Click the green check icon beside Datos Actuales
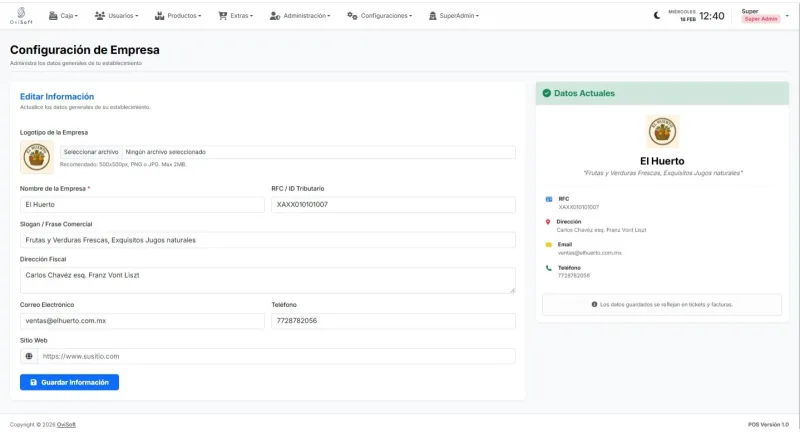 (x=546, y=93)
